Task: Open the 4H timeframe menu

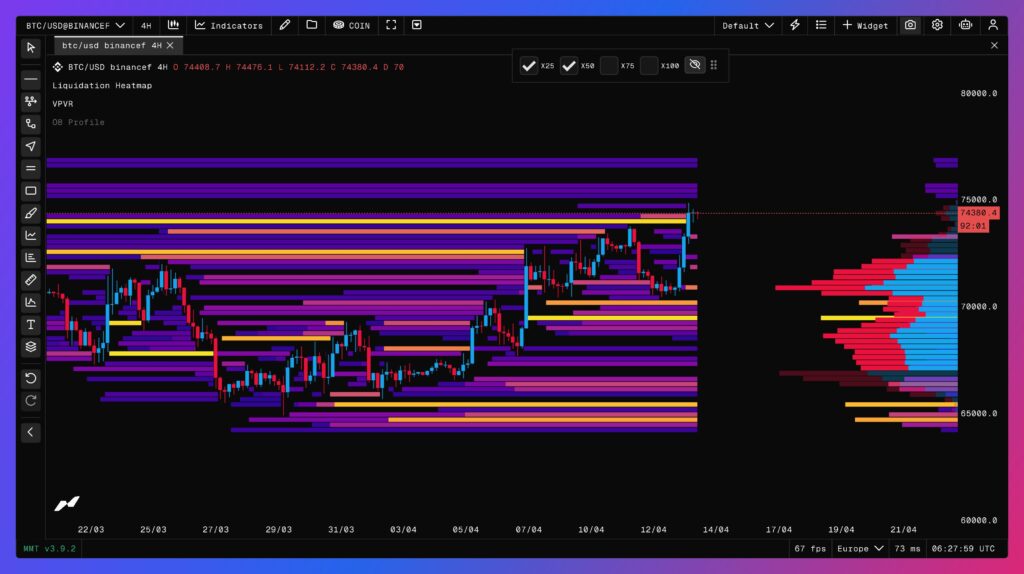Action: (146, 25)
